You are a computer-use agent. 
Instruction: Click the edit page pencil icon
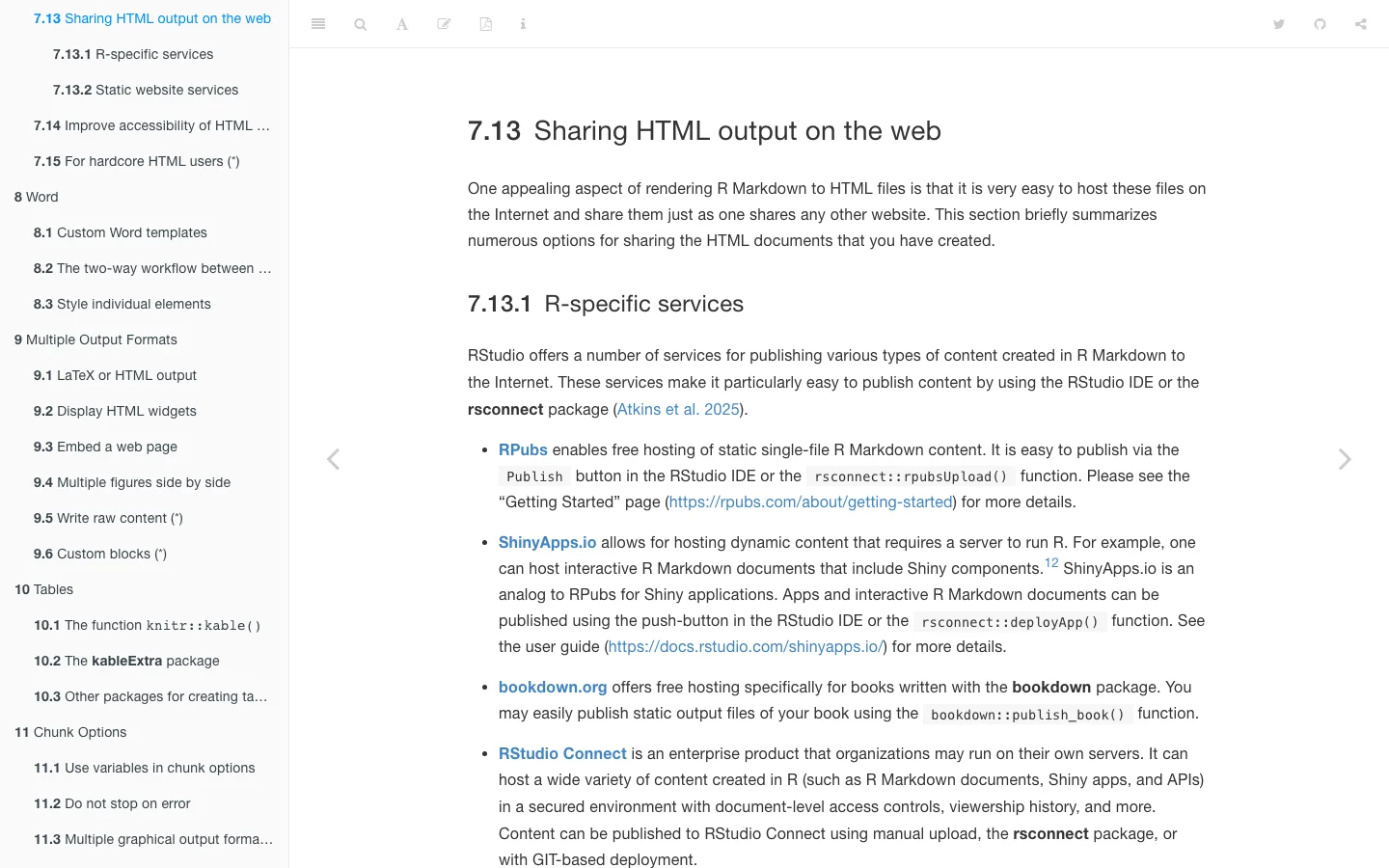pyautogui.click(x=444, y=24)
